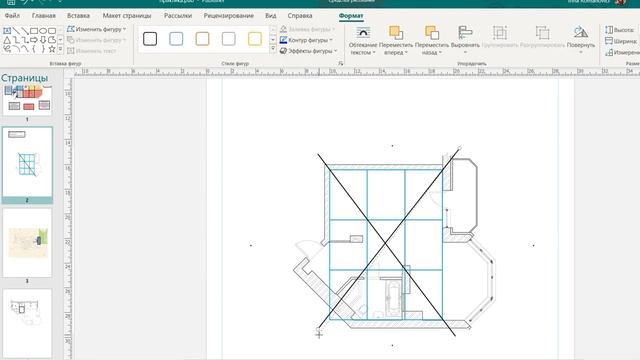The height and width of the screenshot is (360, 640).
Task: Select the curve shape tool
Action: 25,49
